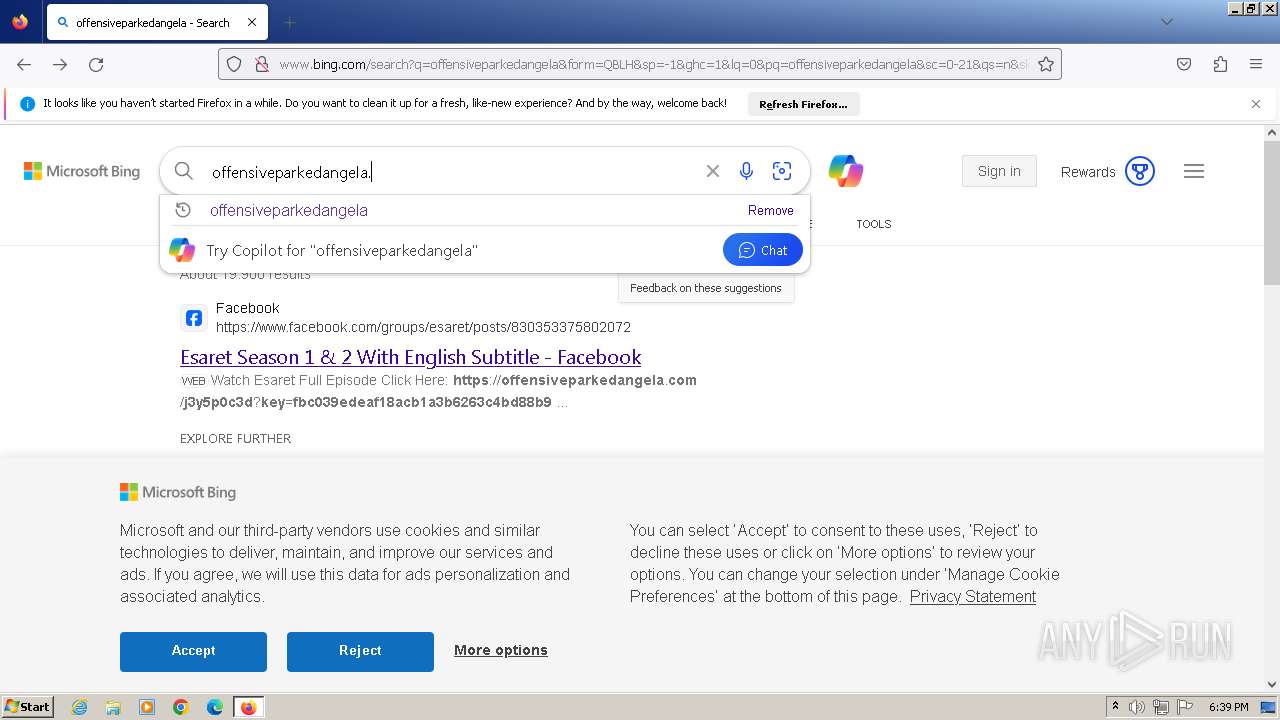This screenshot has width=1280, height=720.
Task: Open the volume speaker tray icon
Action: click(1137, 707)
